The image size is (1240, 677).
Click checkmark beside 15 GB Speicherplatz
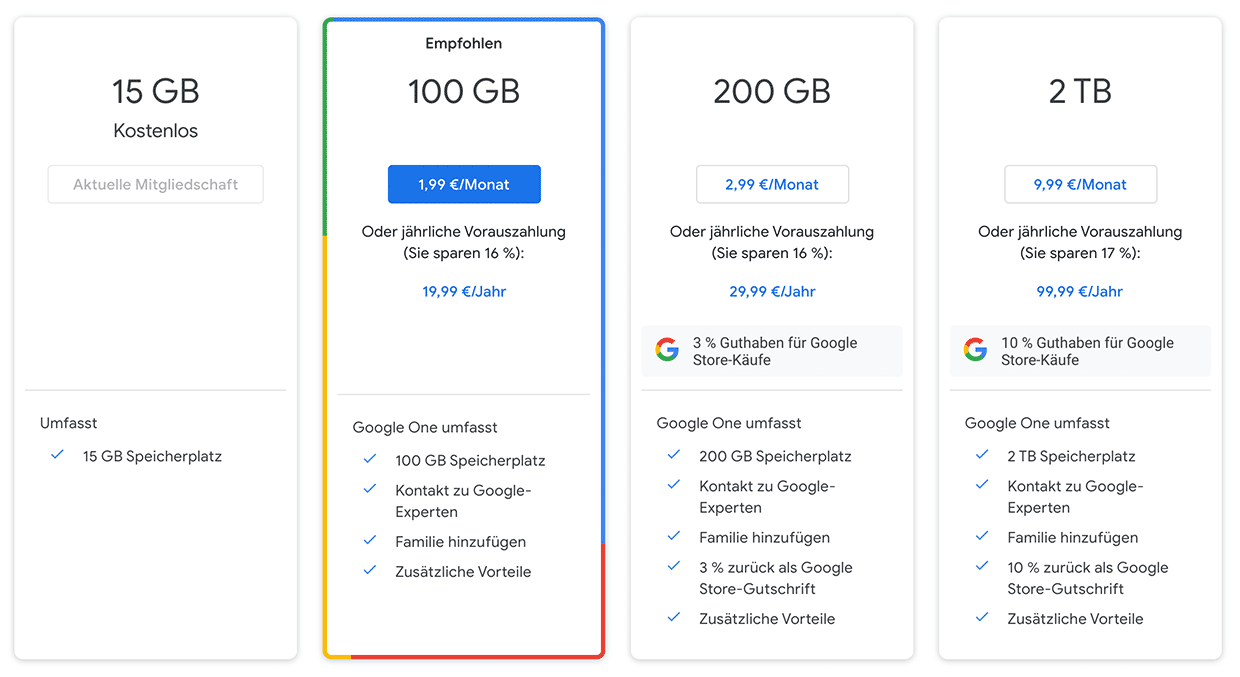58,455
